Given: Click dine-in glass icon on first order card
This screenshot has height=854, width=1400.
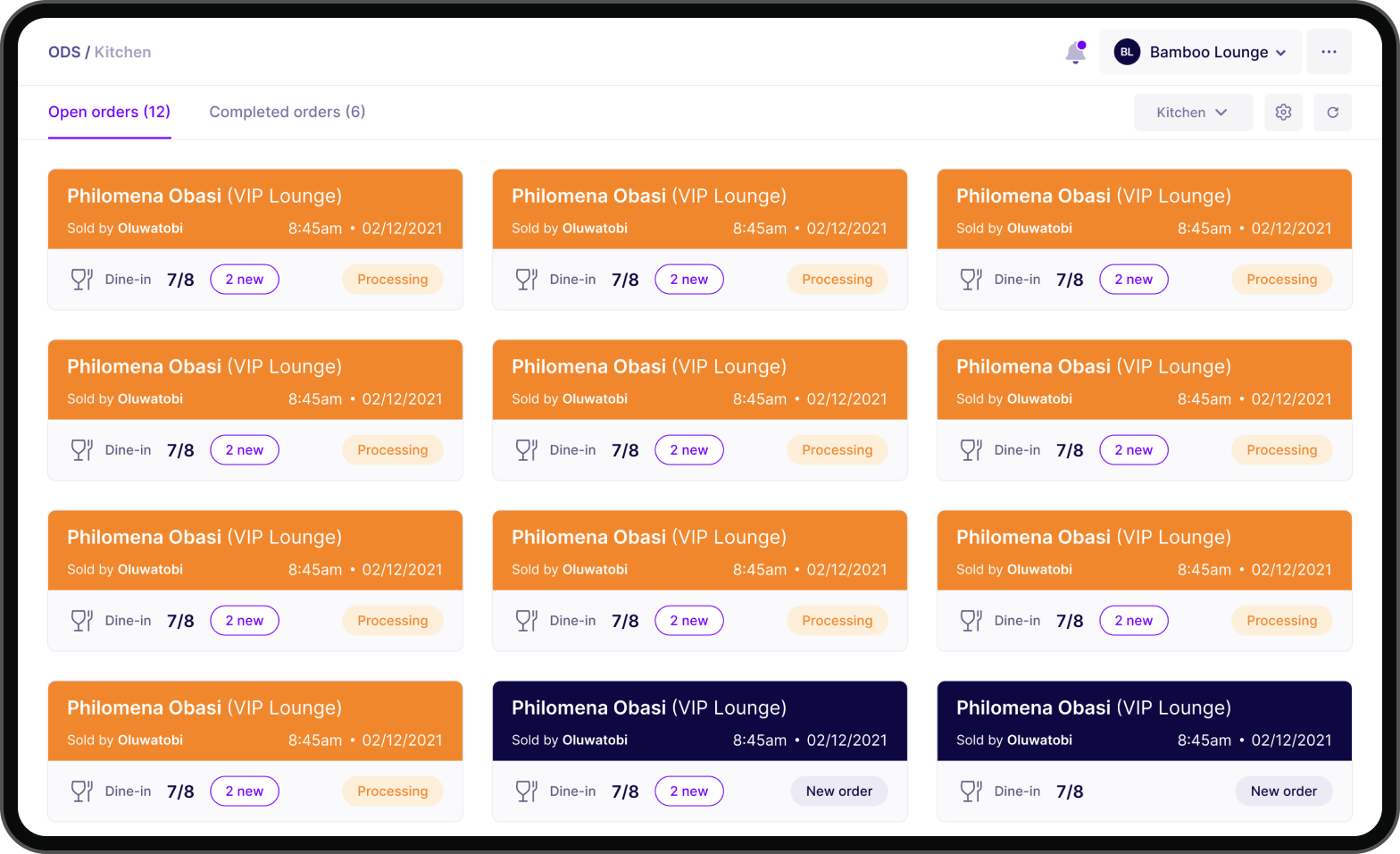Looking at the screenshot, I should (82, 280).
